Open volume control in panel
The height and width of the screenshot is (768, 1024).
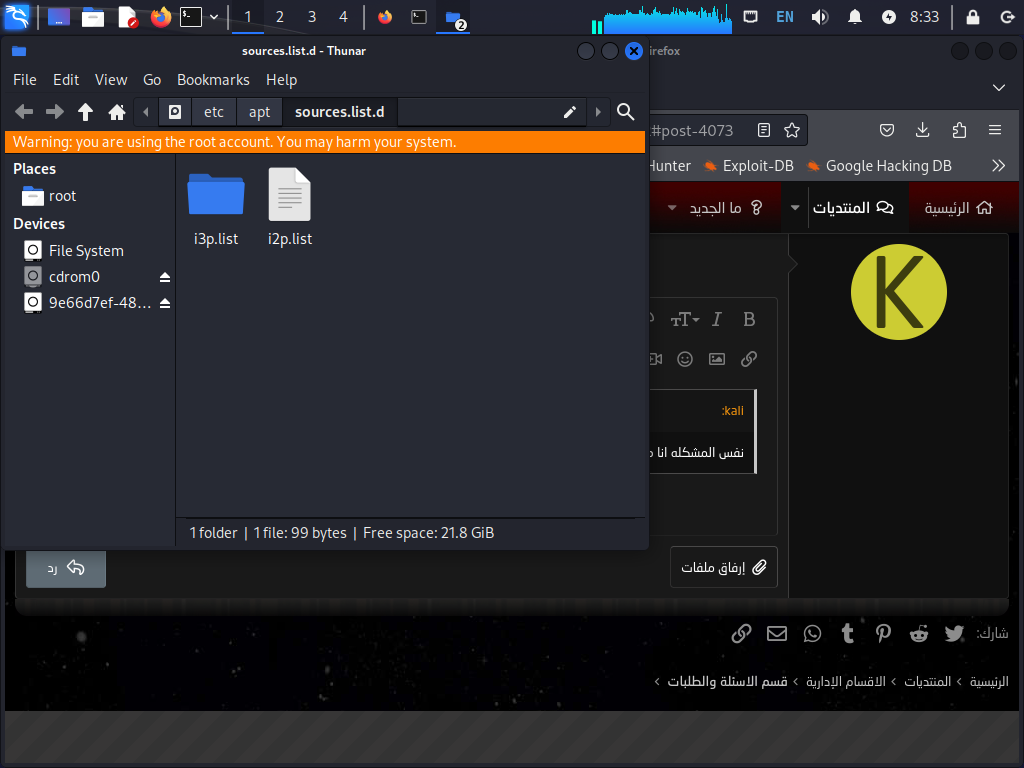[x=820, y=17]
